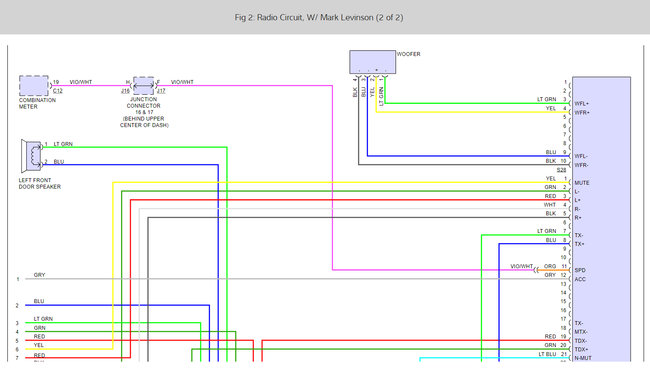Click the '(BEHIND UPPER CENTER OF DASH)' note
The height and width of the screenshot is (375, 650).
pyautogui.click(x=144, y=122)
